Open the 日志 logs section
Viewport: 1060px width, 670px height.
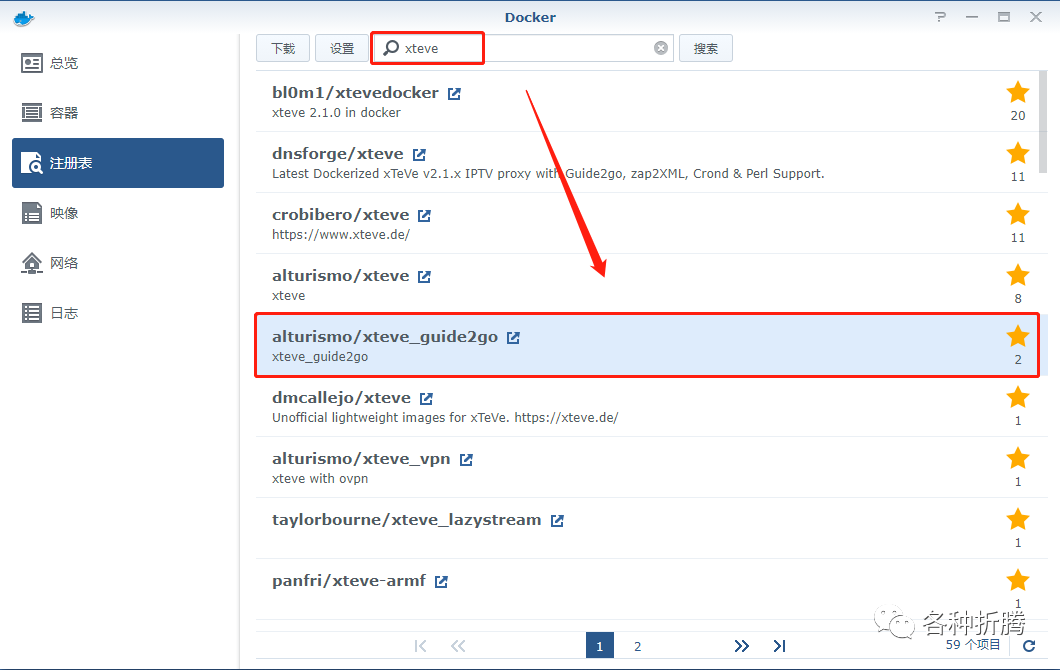(118, 313)
